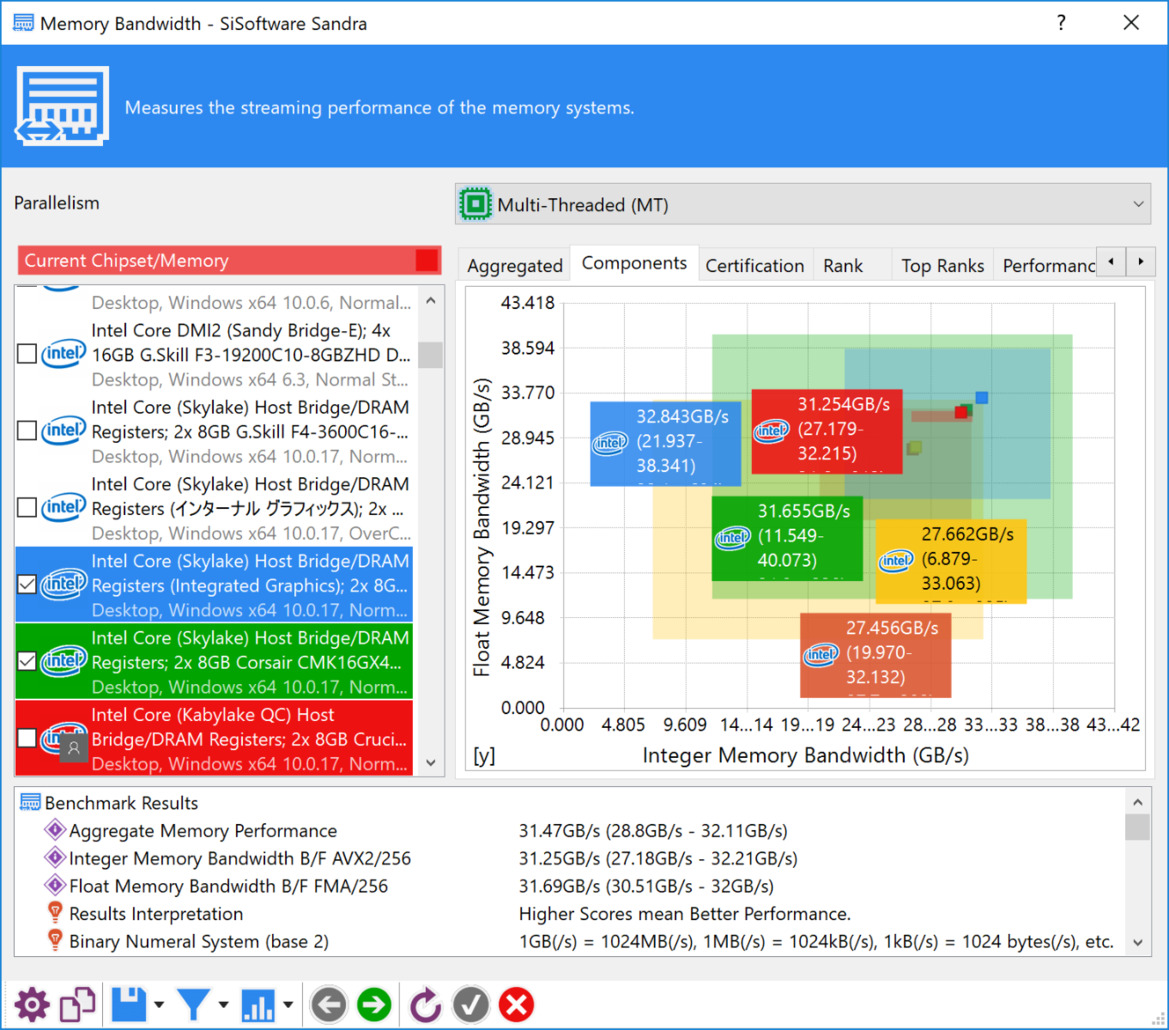
Task: Click the blue funnel filter icon
Action: point(193,1005)
